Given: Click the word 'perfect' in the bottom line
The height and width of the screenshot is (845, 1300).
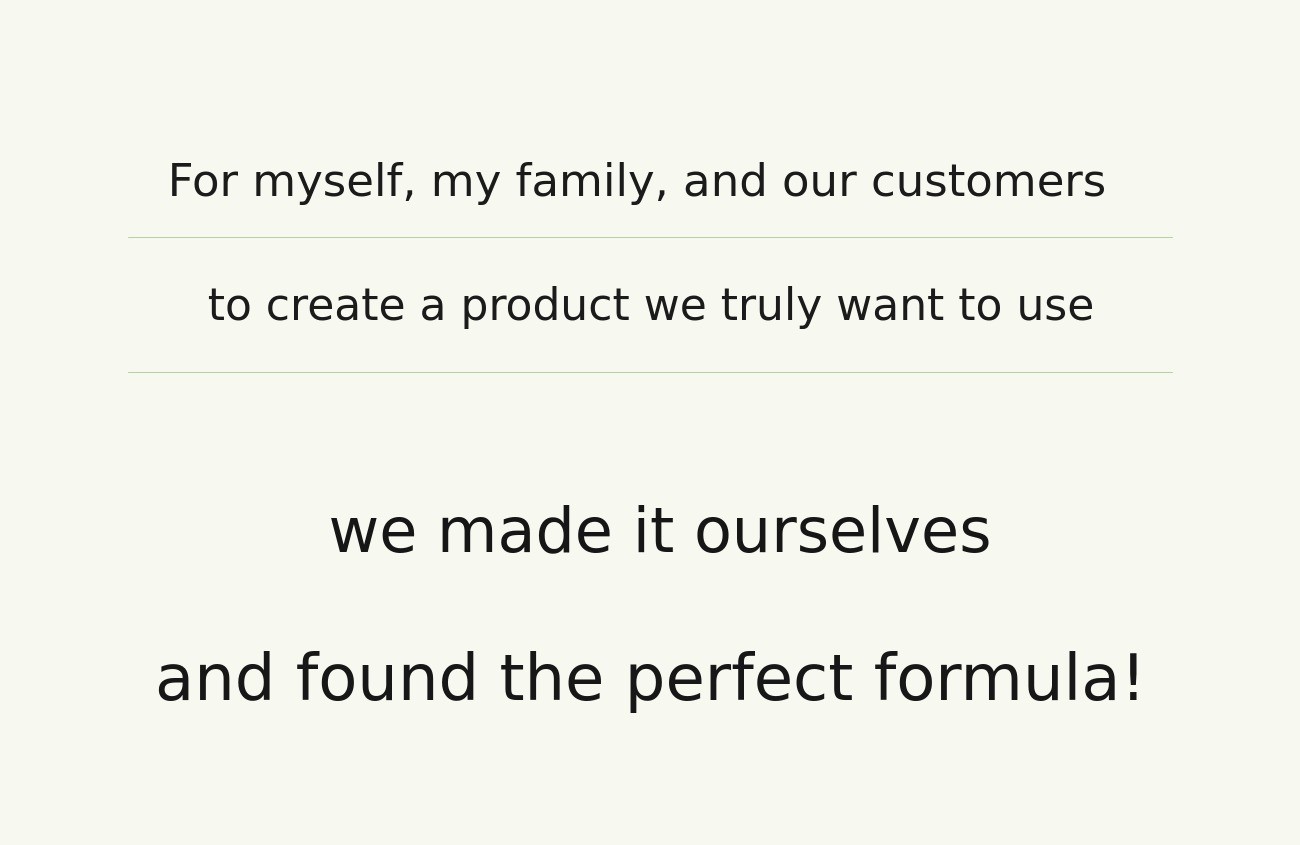Looking at the screenshot, I should (739, 680).
